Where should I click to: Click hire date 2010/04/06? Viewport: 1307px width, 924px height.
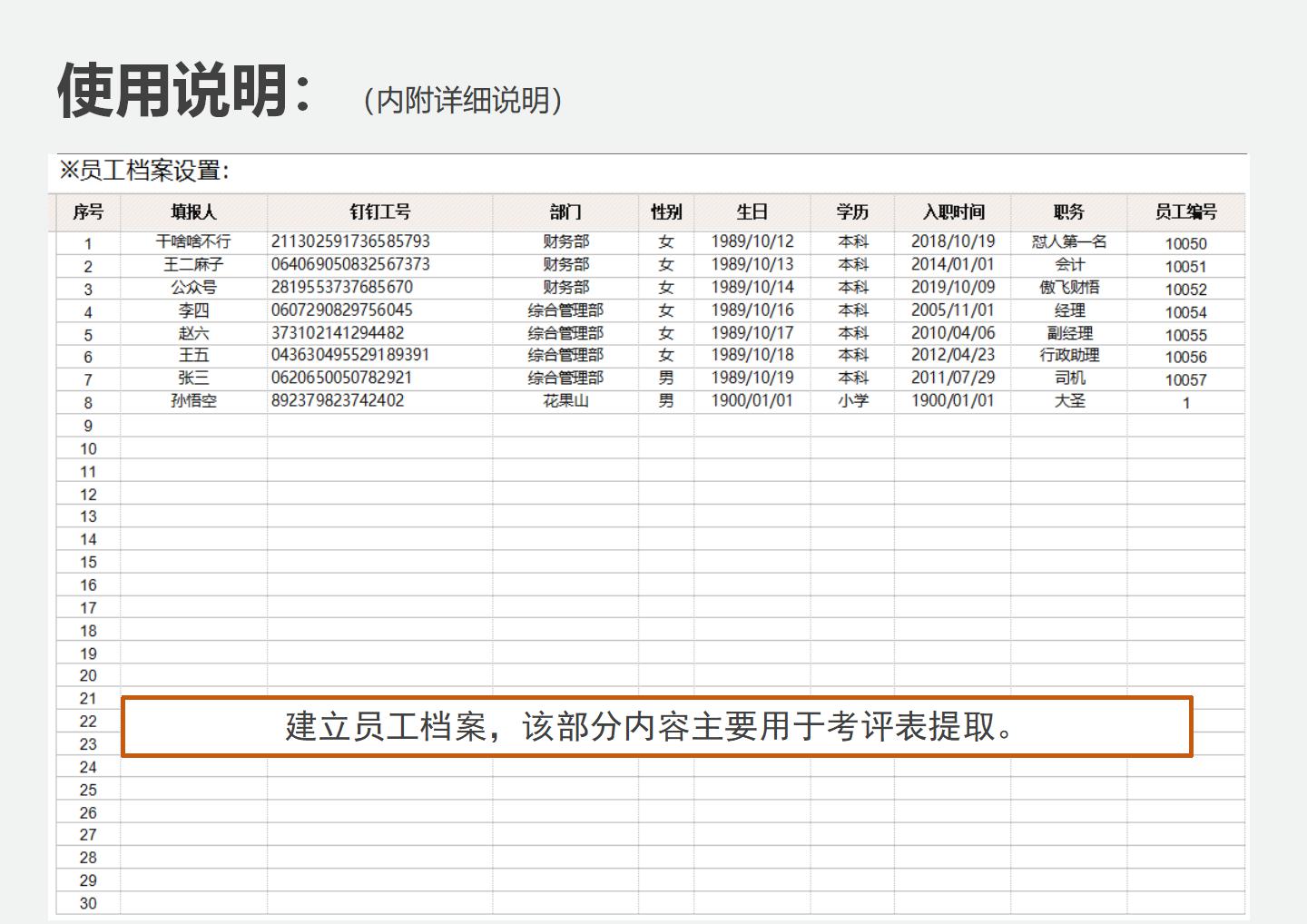click(953, 333)
